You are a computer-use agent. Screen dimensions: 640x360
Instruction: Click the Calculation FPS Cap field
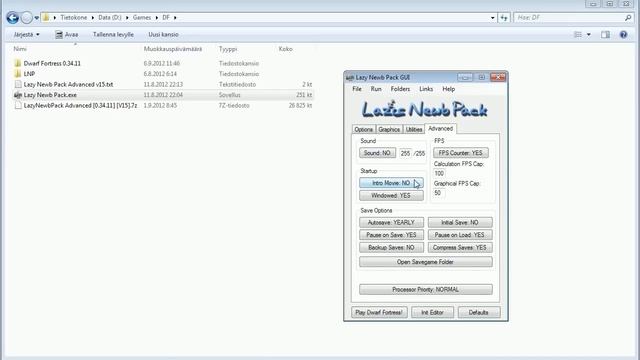[x=439, y=173]
